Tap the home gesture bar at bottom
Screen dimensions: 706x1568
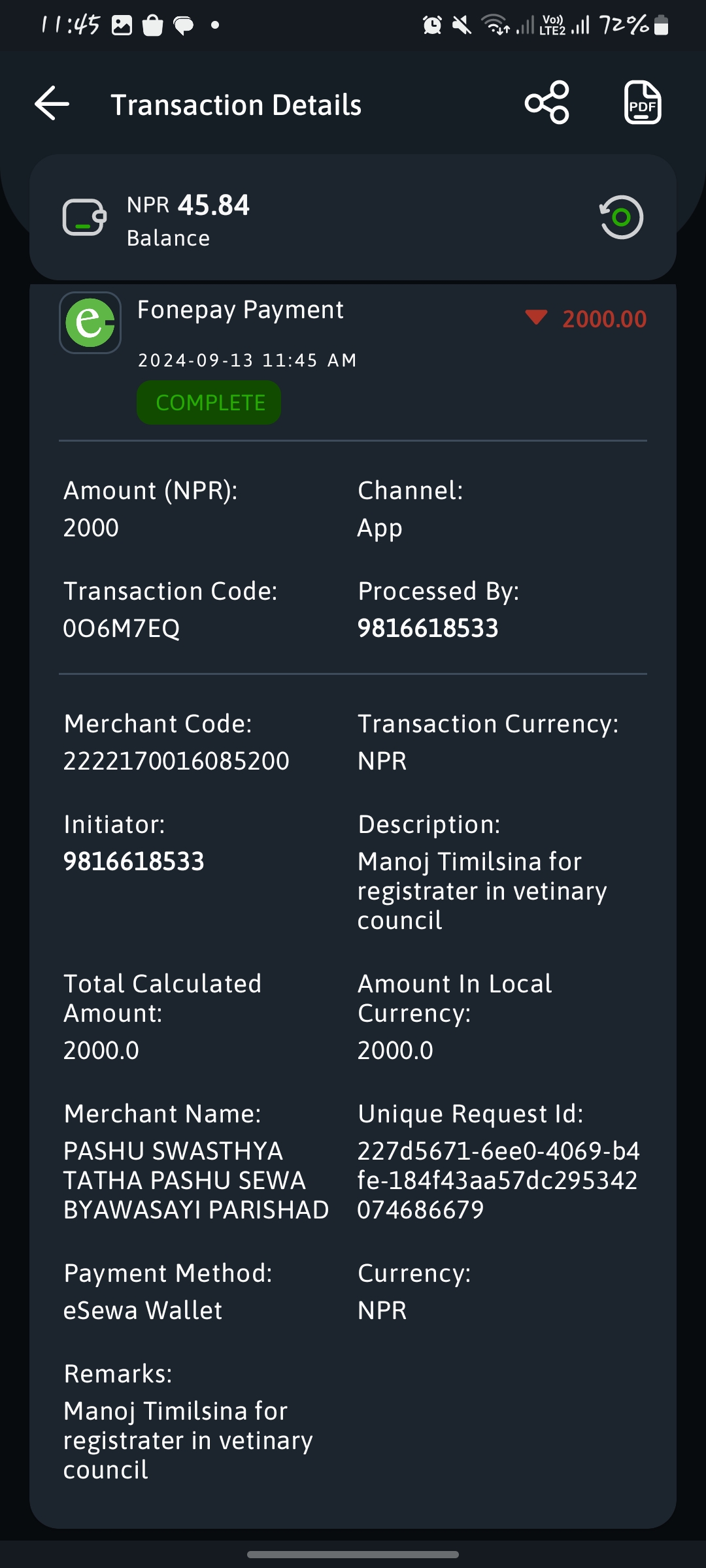353,1554
